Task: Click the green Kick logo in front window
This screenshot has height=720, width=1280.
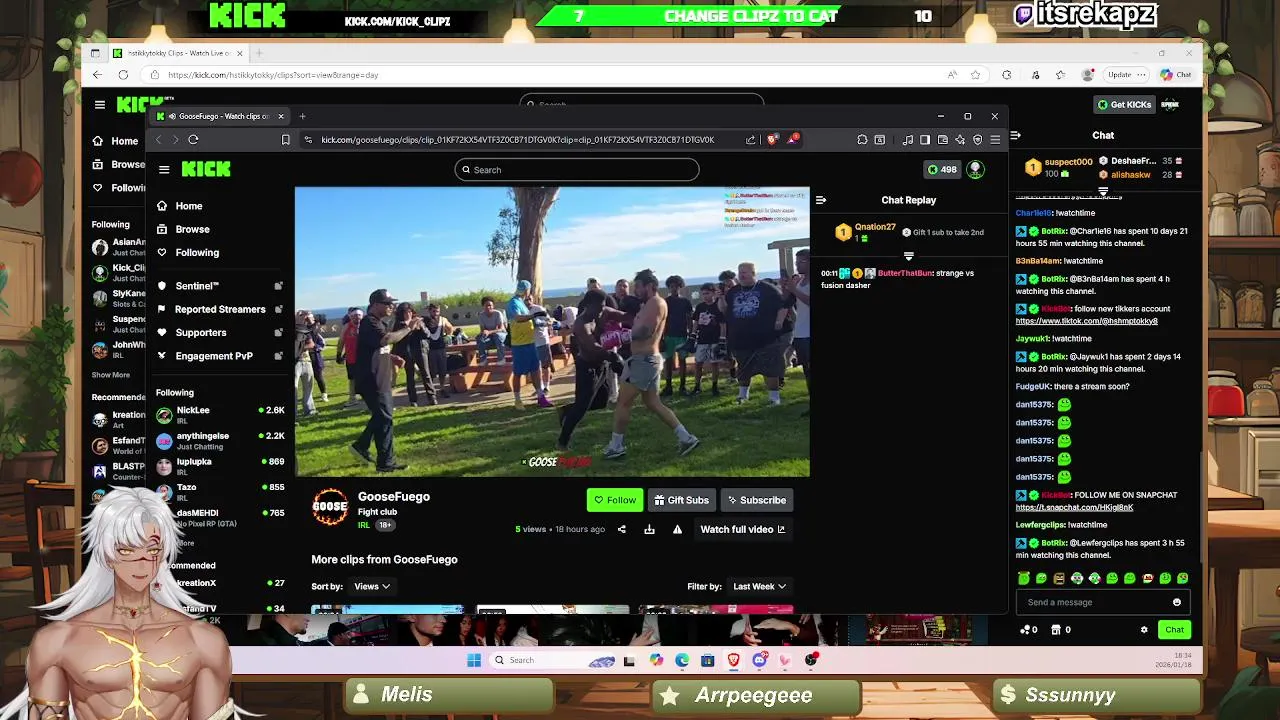Action: [x=206, y=170]
